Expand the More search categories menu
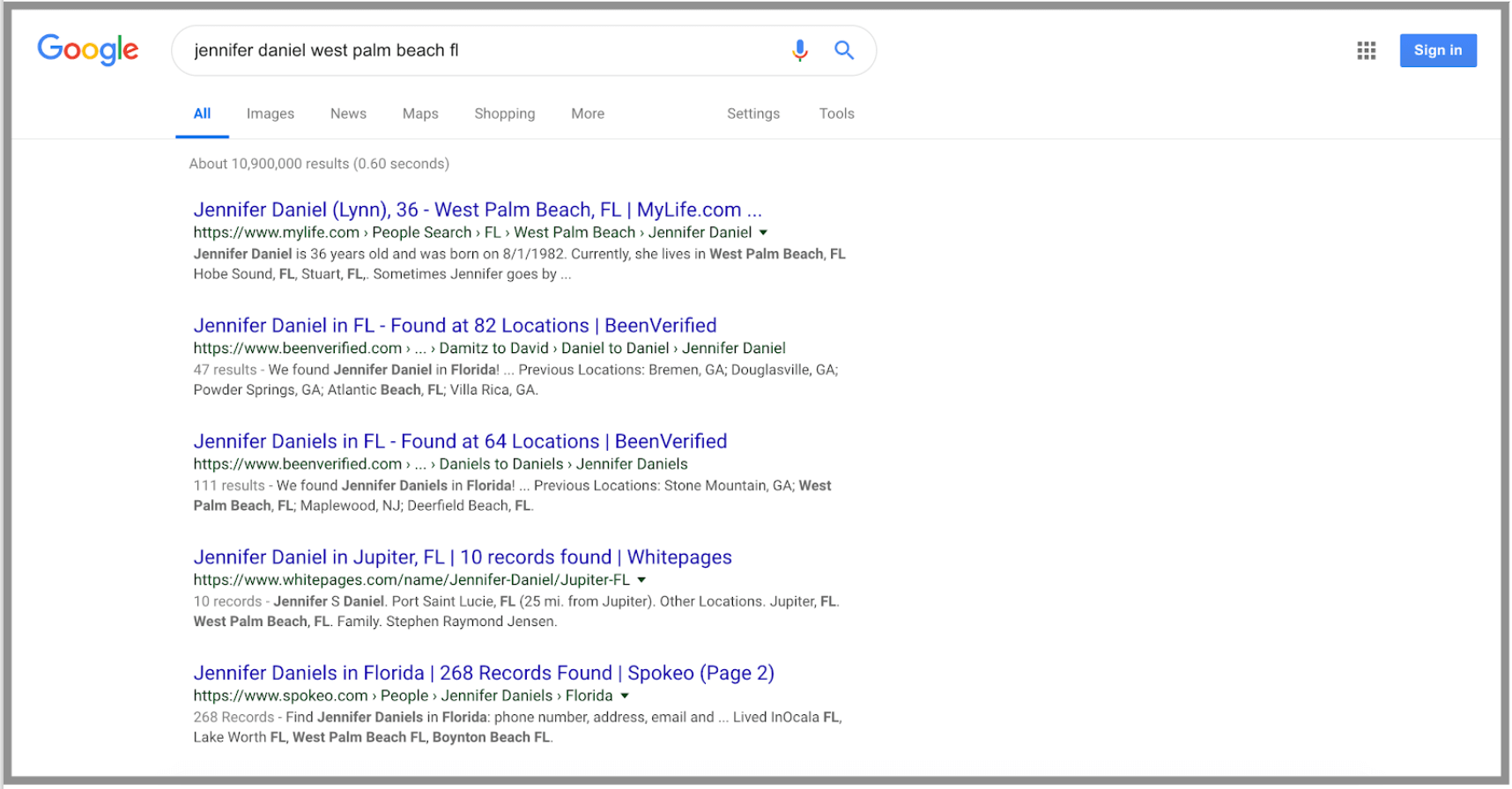The image size is (1512, 789). pos(587,114)
